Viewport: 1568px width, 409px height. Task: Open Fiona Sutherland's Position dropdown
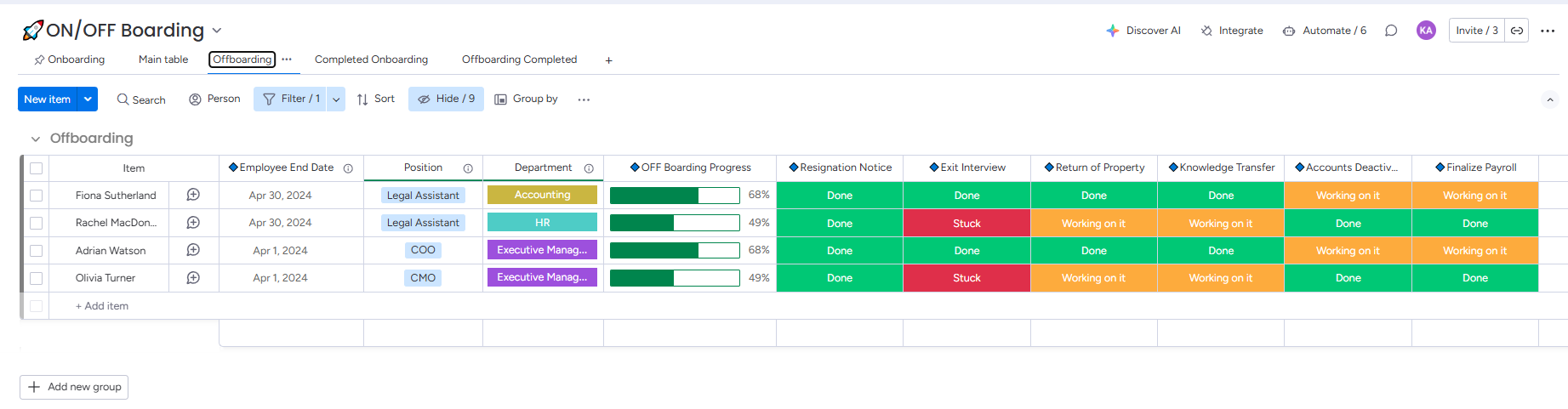423,196
